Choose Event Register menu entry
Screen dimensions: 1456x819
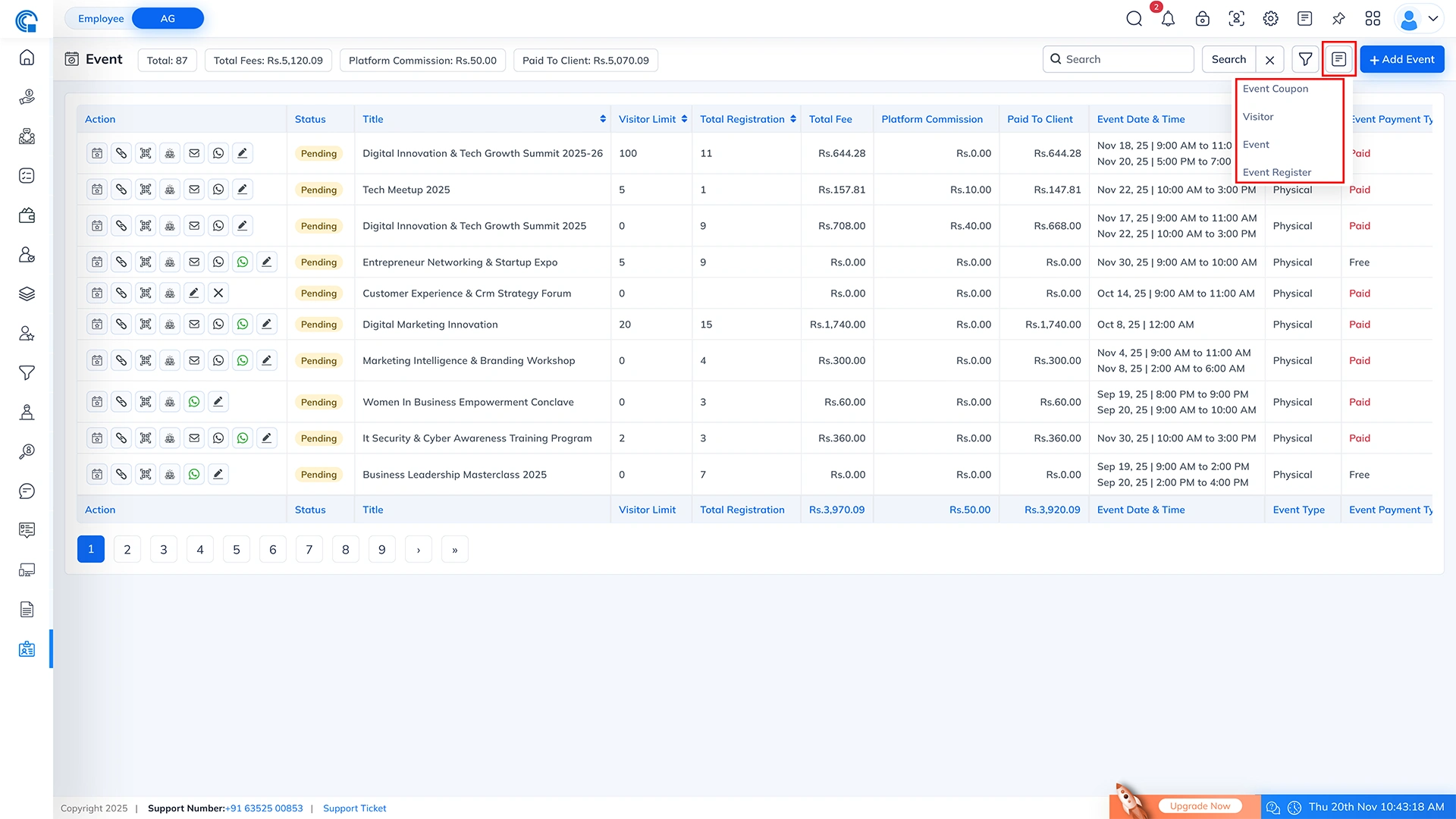point(1277,172)
